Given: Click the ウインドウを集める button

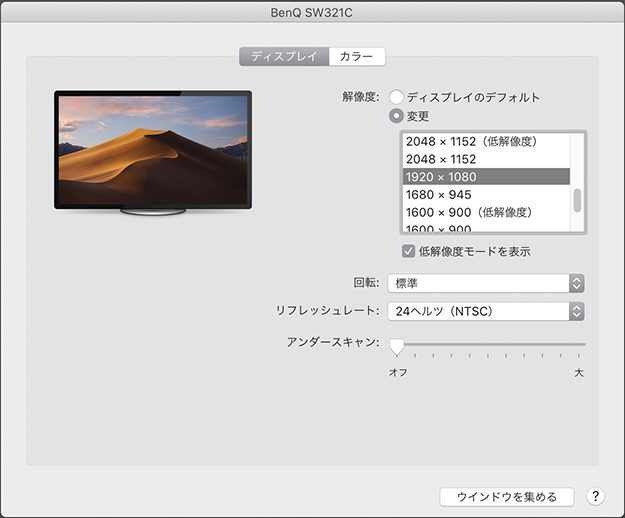Looking at the screenshot, I should click(x=506, y=496).
